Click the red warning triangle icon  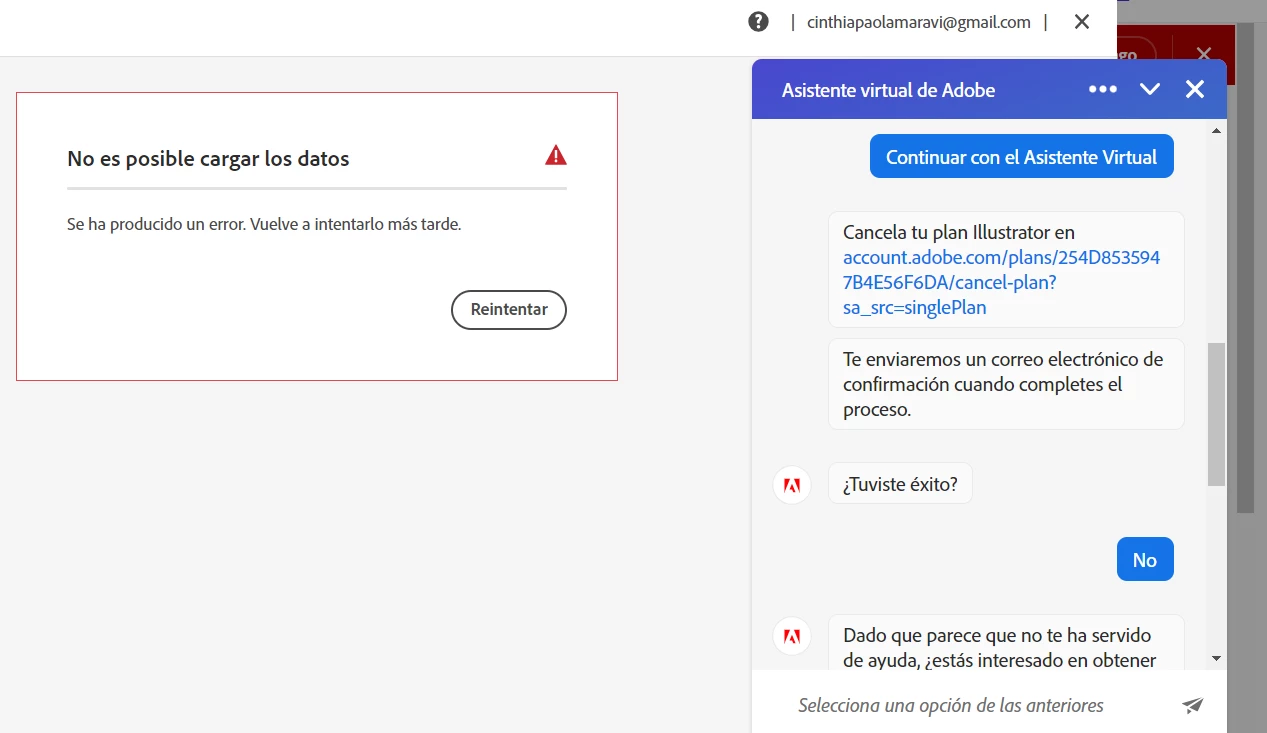tap(556, 155)
